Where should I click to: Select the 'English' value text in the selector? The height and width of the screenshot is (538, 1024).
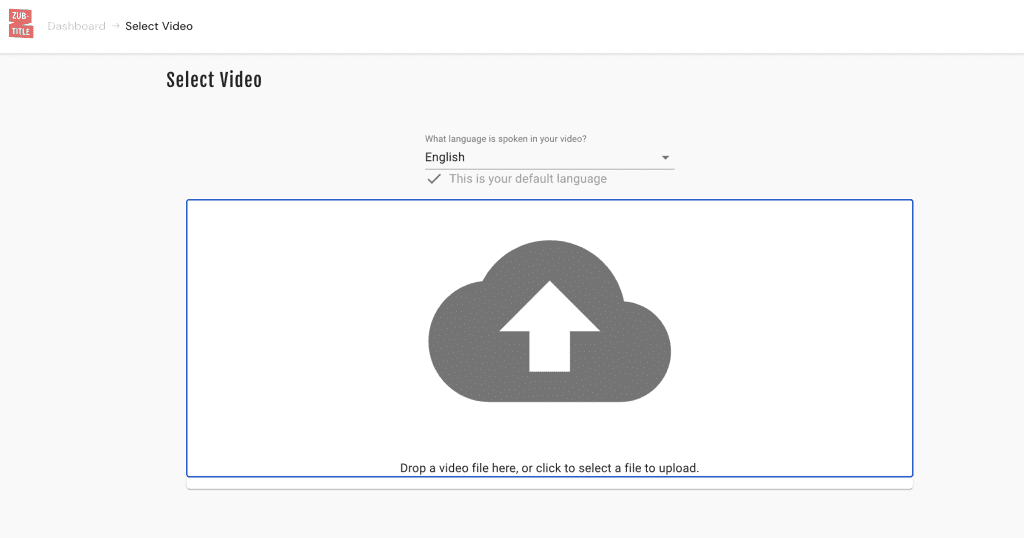coord(445,157)
